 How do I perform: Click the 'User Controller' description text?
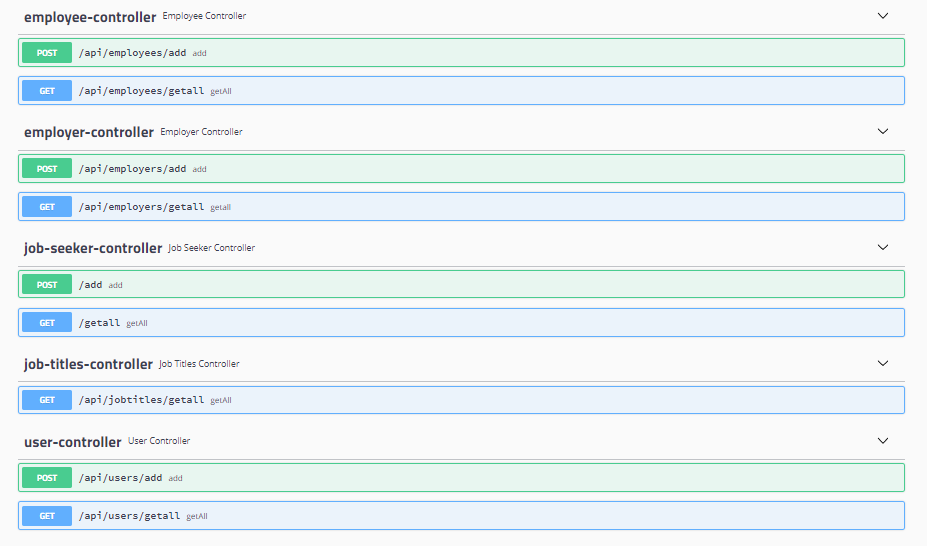(x=159, y=441)
